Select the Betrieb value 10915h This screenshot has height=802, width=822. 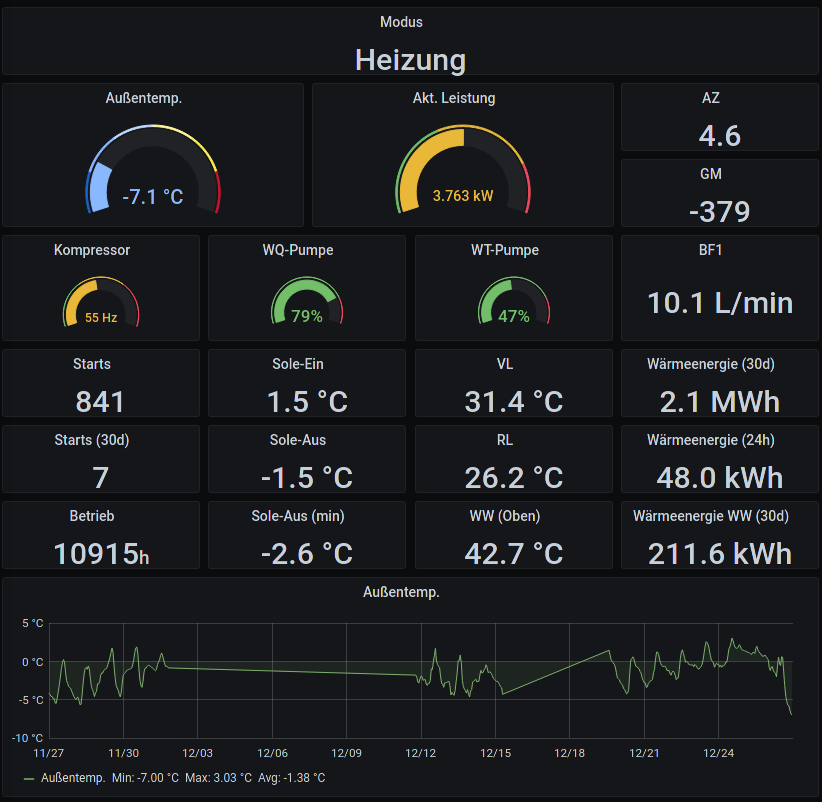pos(101,554)
